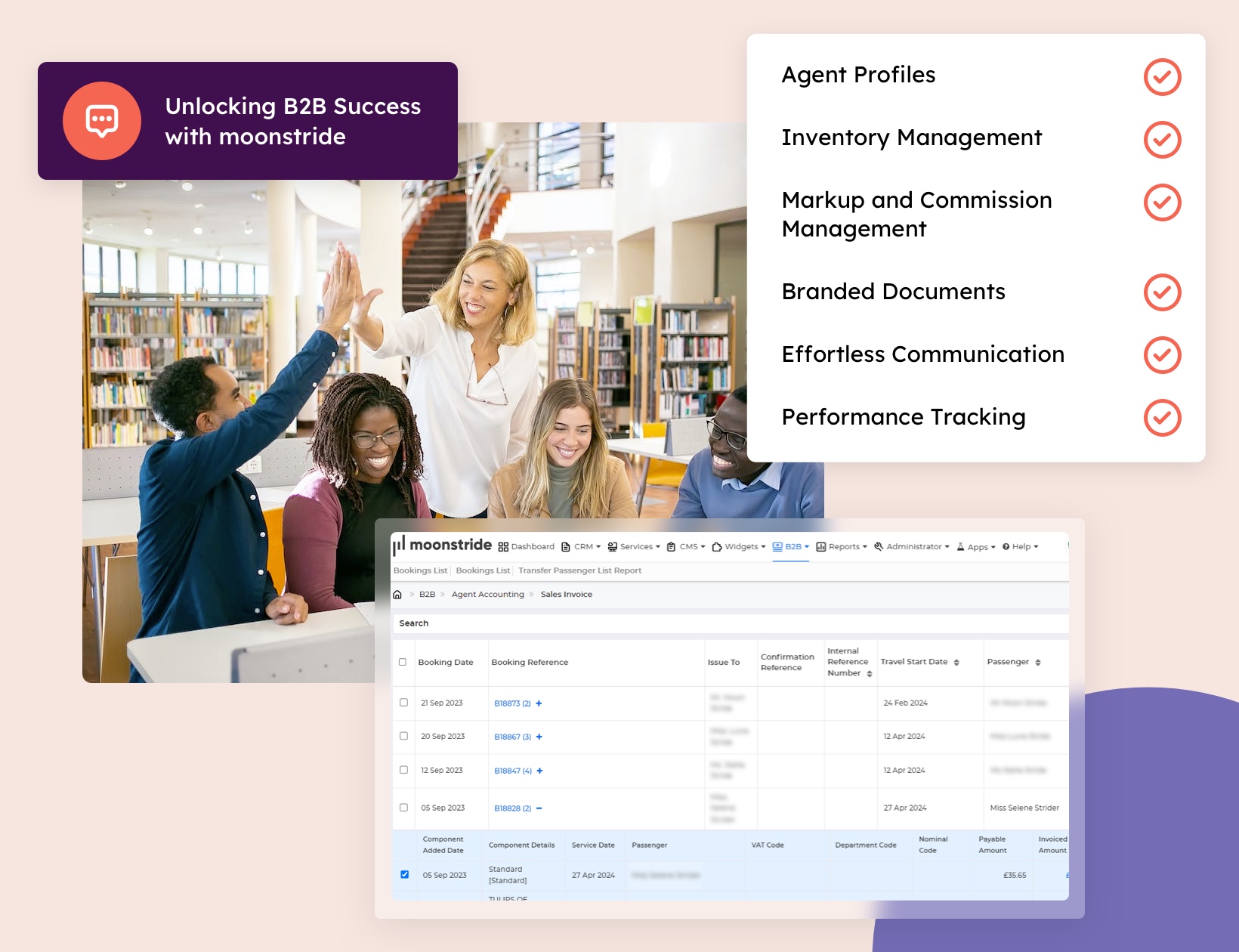Click the Agent Profiles checklist text
1239x952 pixels.
coord(858,75)
